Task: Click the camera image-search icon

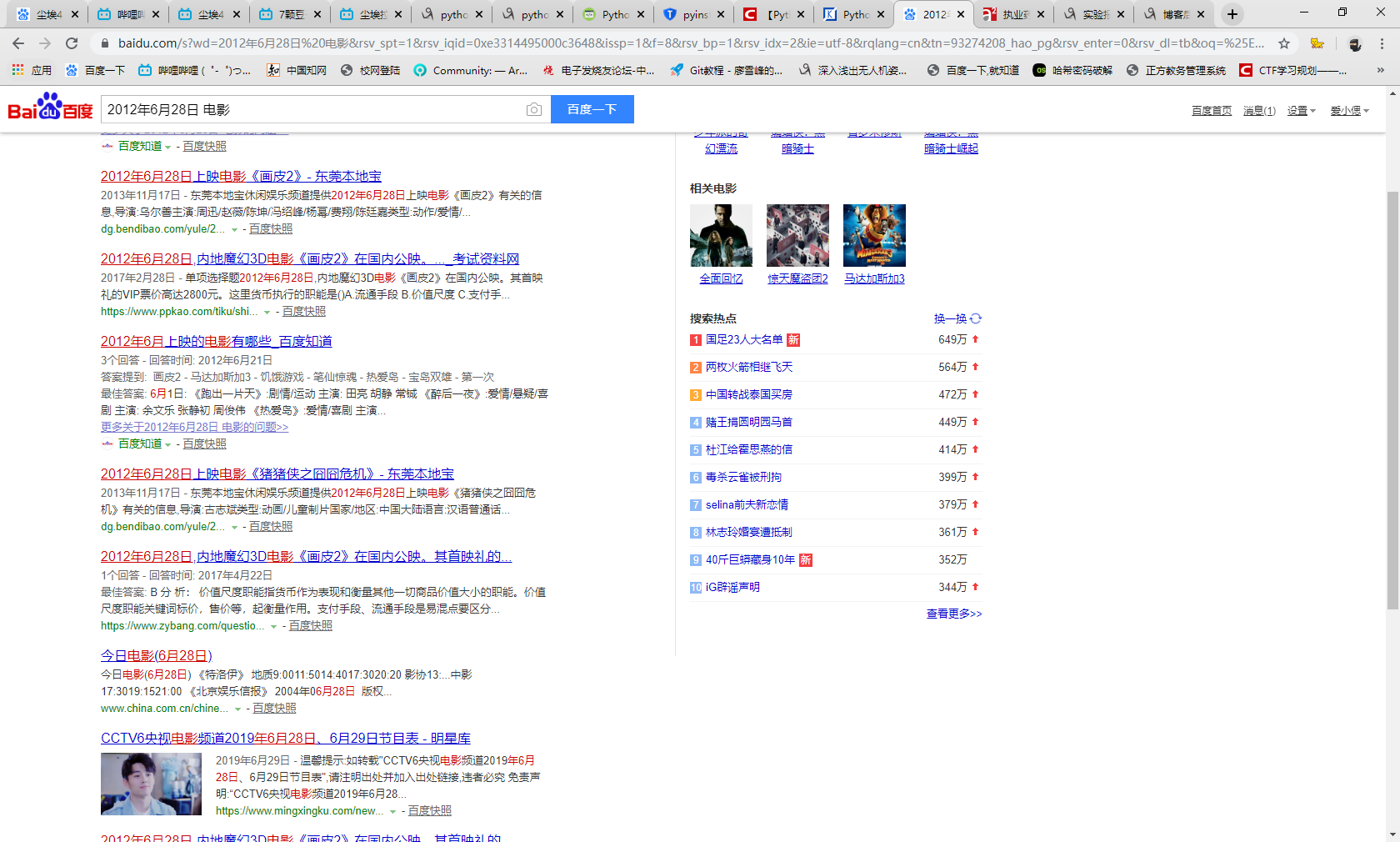Action: point(534,109)
